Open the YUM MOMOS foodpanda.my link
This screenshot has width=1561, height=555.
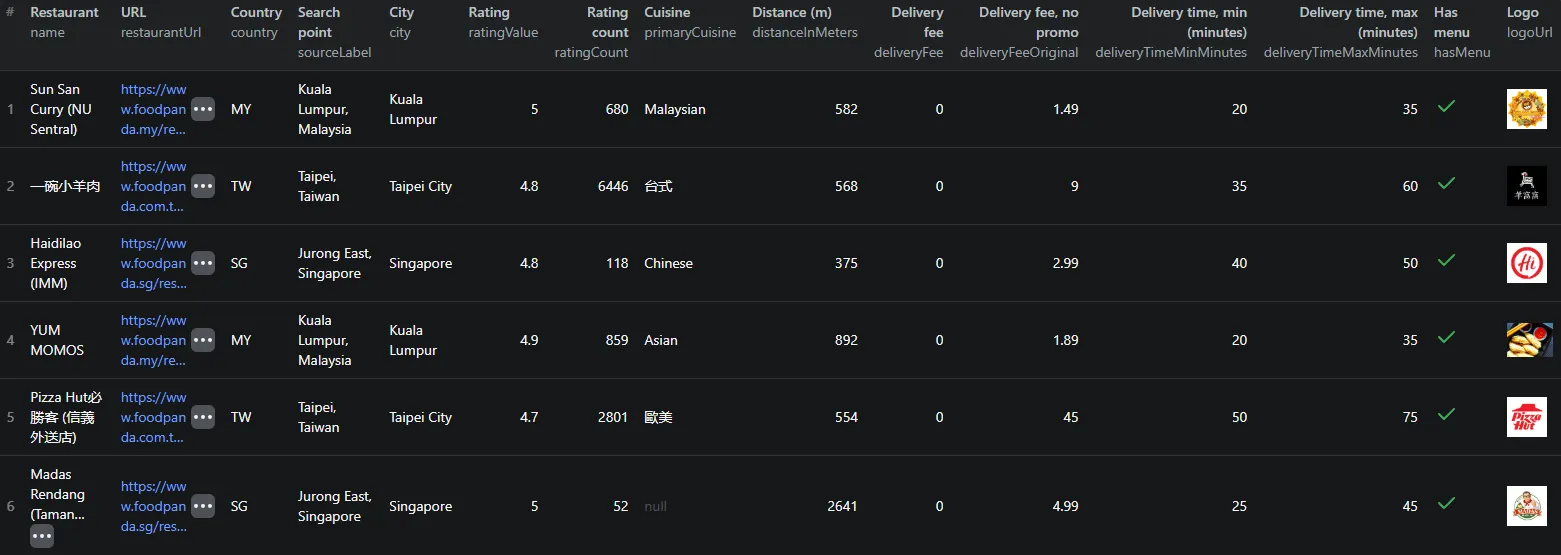[154, 340]
